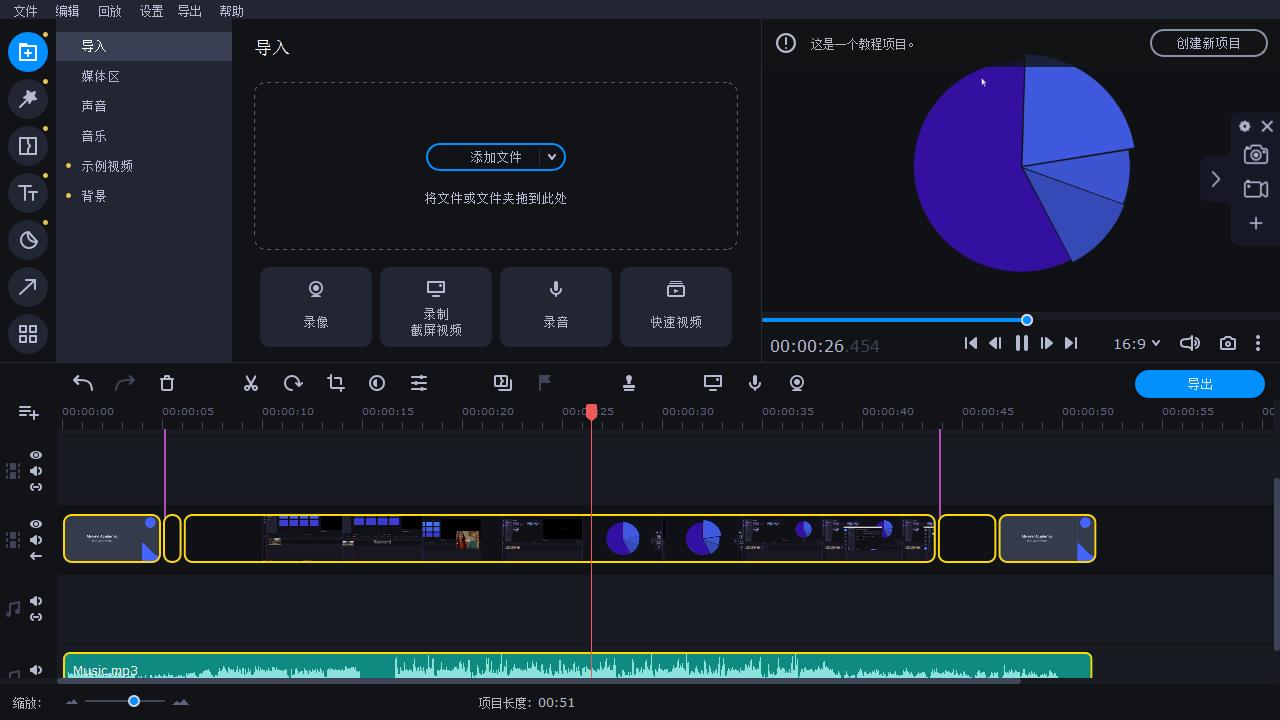Open the 回放 menu
The width and height of the screenshot is (1280, 720).
click(109, 11)
